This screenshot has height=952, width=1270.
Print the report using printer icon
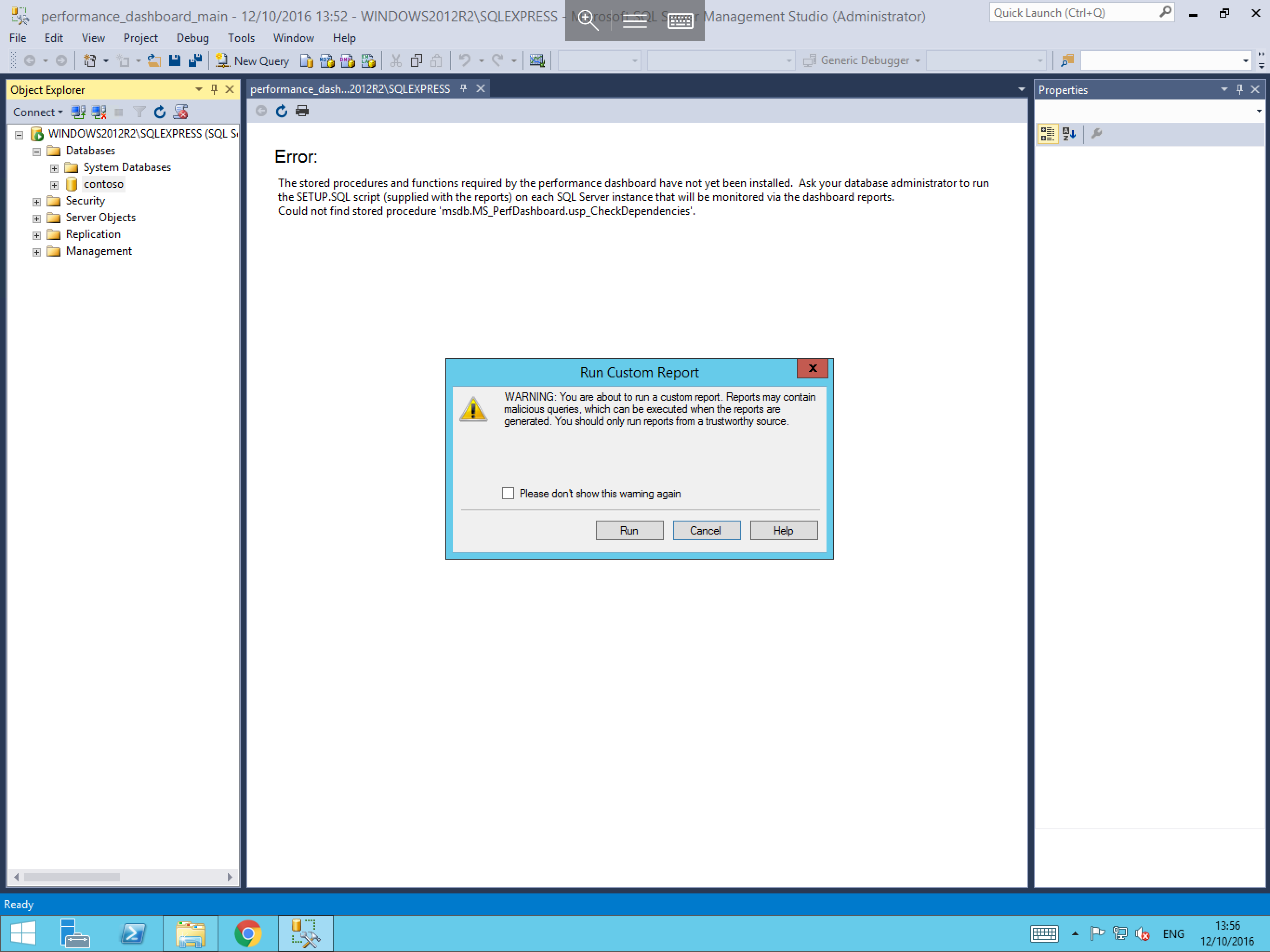tap(302, 111)
